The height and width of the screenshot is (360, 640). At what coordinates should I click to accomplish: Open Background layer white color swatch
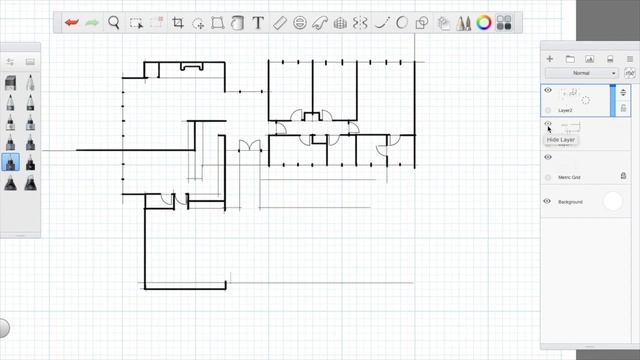[613, 201]
